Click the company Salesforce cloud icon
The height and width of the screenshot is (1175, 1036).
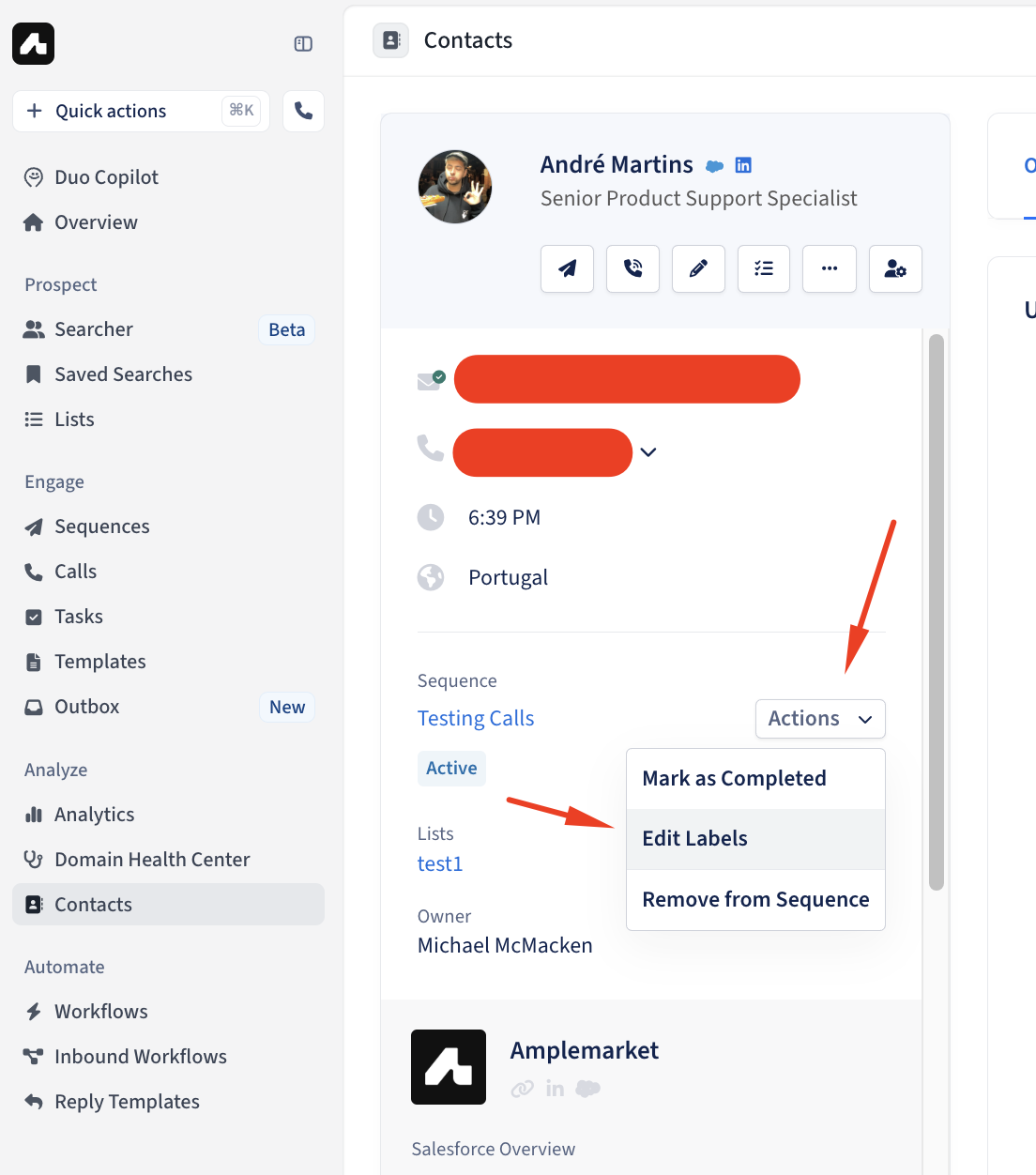(588, 1089)
